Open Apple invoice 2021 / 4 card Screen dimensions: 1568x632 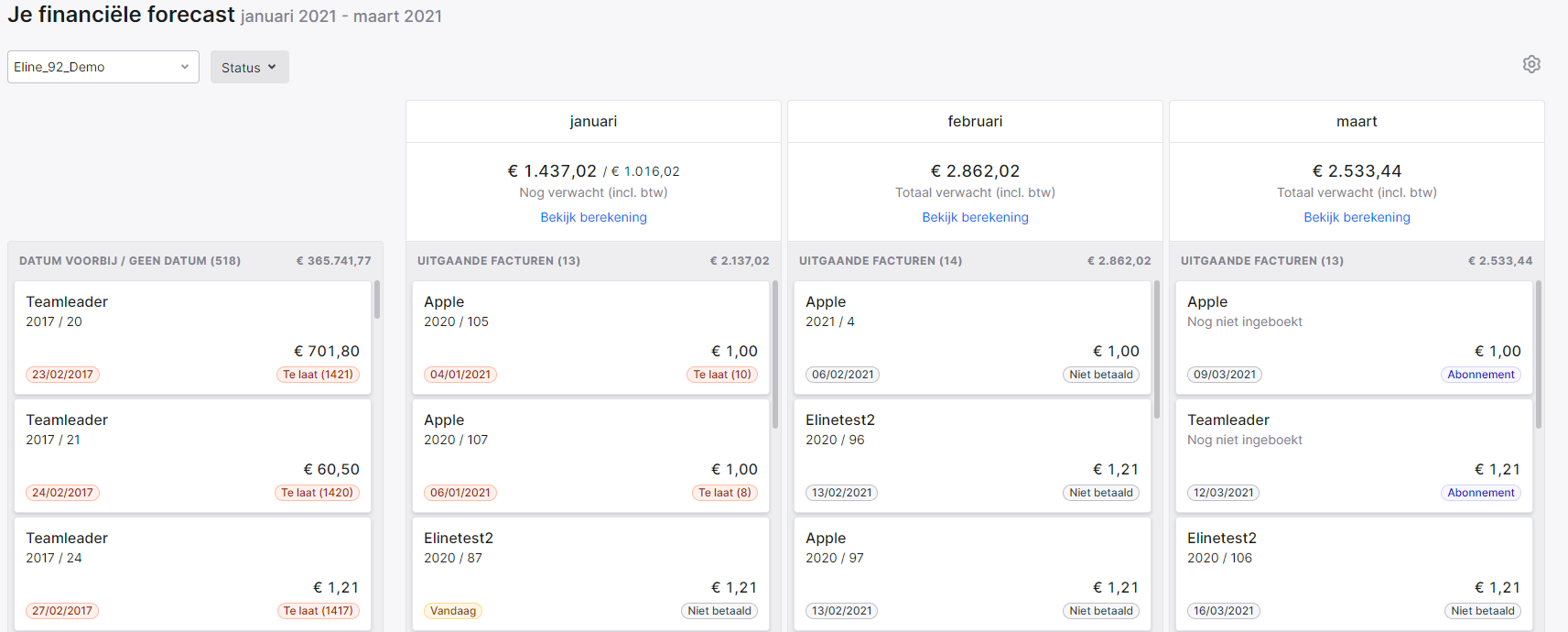tap(972, 337)
